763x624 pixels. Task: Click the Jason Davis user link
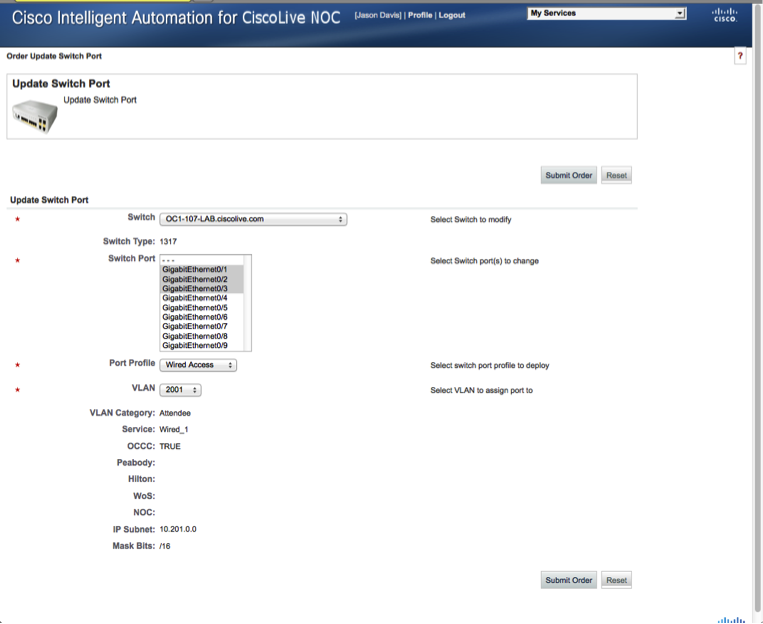tap(378, 15)
